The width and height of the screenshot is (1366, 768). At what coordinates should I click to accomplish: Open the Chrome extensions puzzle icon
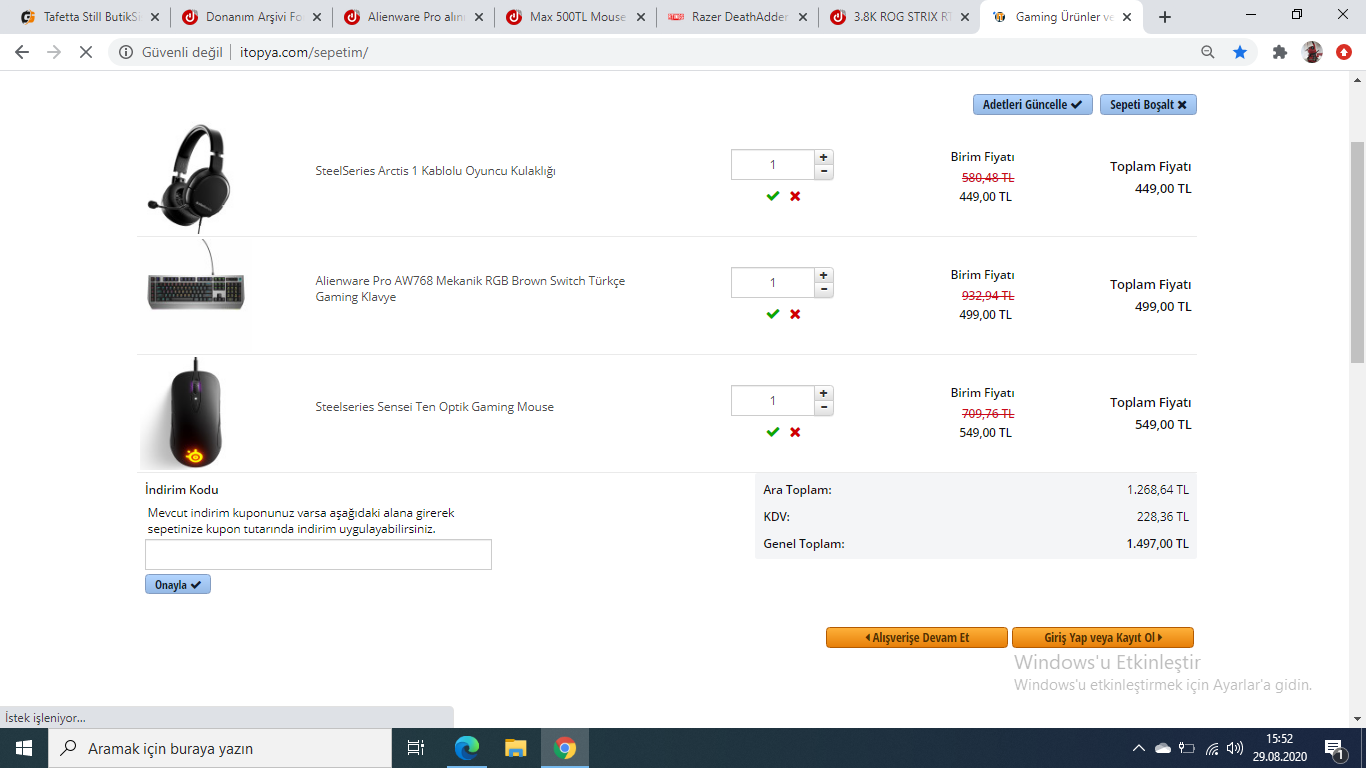pyautogui.click(x=1280, y=52)
